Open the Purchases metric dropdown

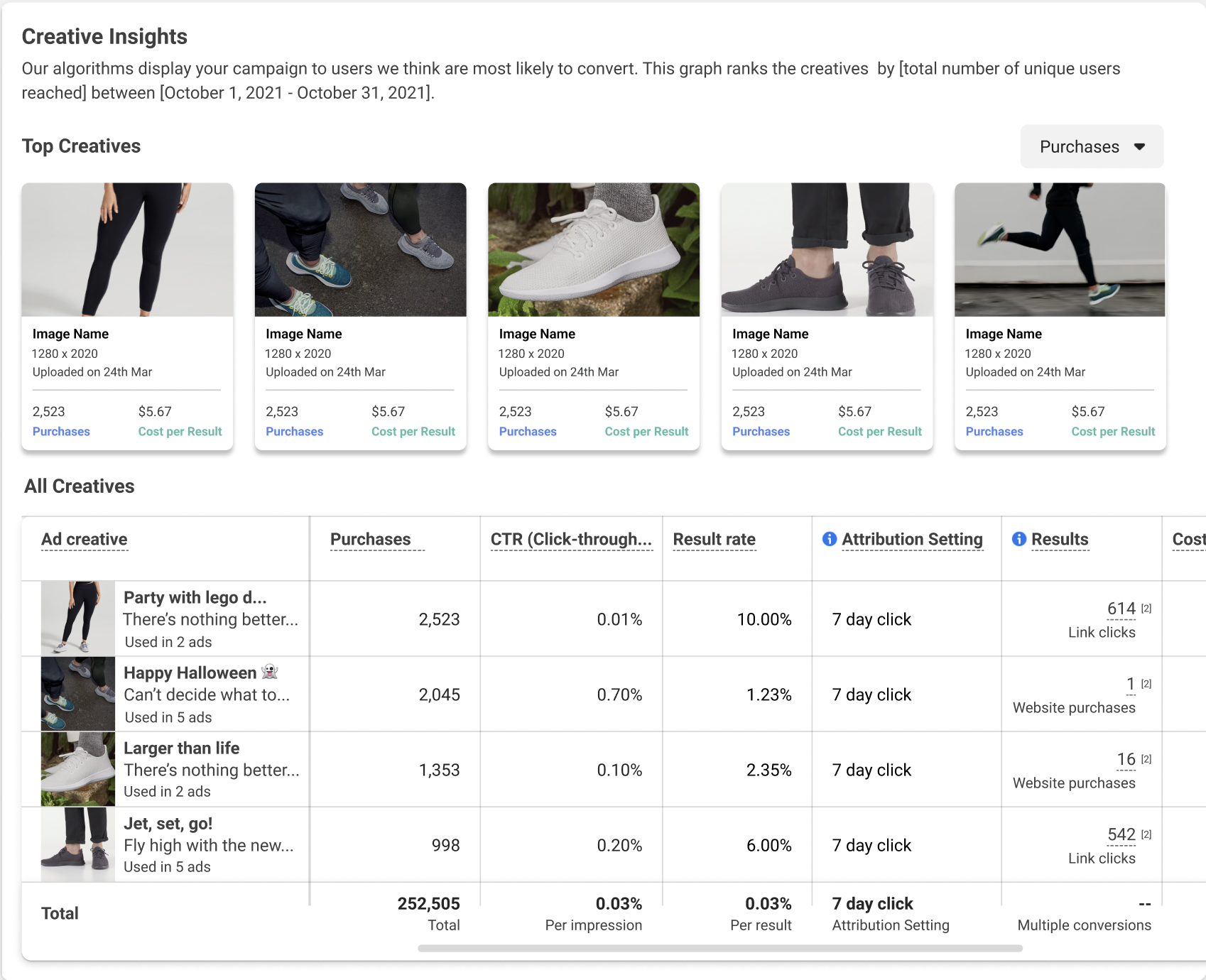coord(1092,147)
